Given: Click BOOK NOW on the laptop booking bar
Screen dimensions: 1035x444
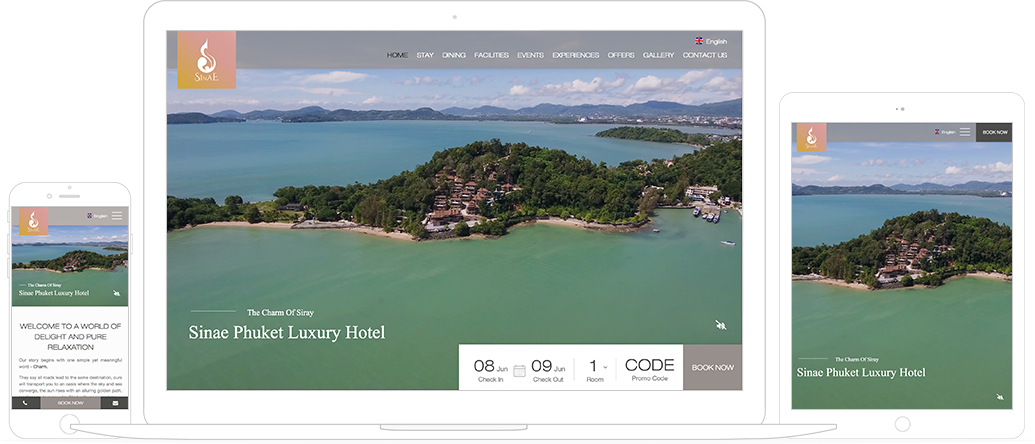Looking at the screenshot, I should [713, 367].
